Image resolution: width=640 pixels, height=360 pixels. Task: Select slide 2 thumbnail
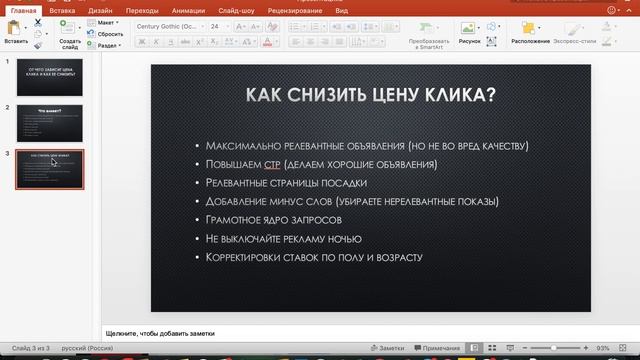coord(50,123)
